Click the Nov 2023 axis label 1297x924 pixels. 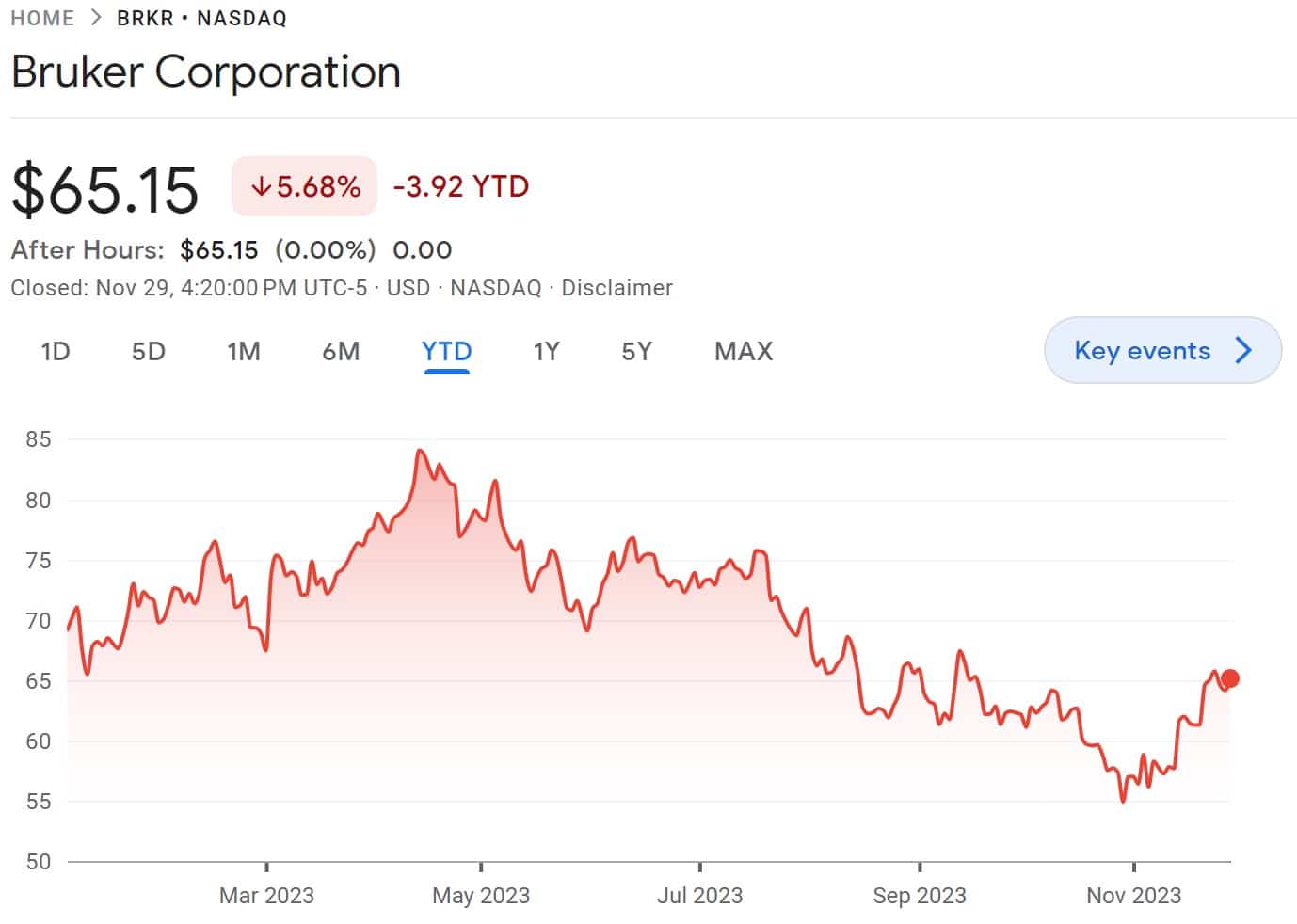[1133, 895]
